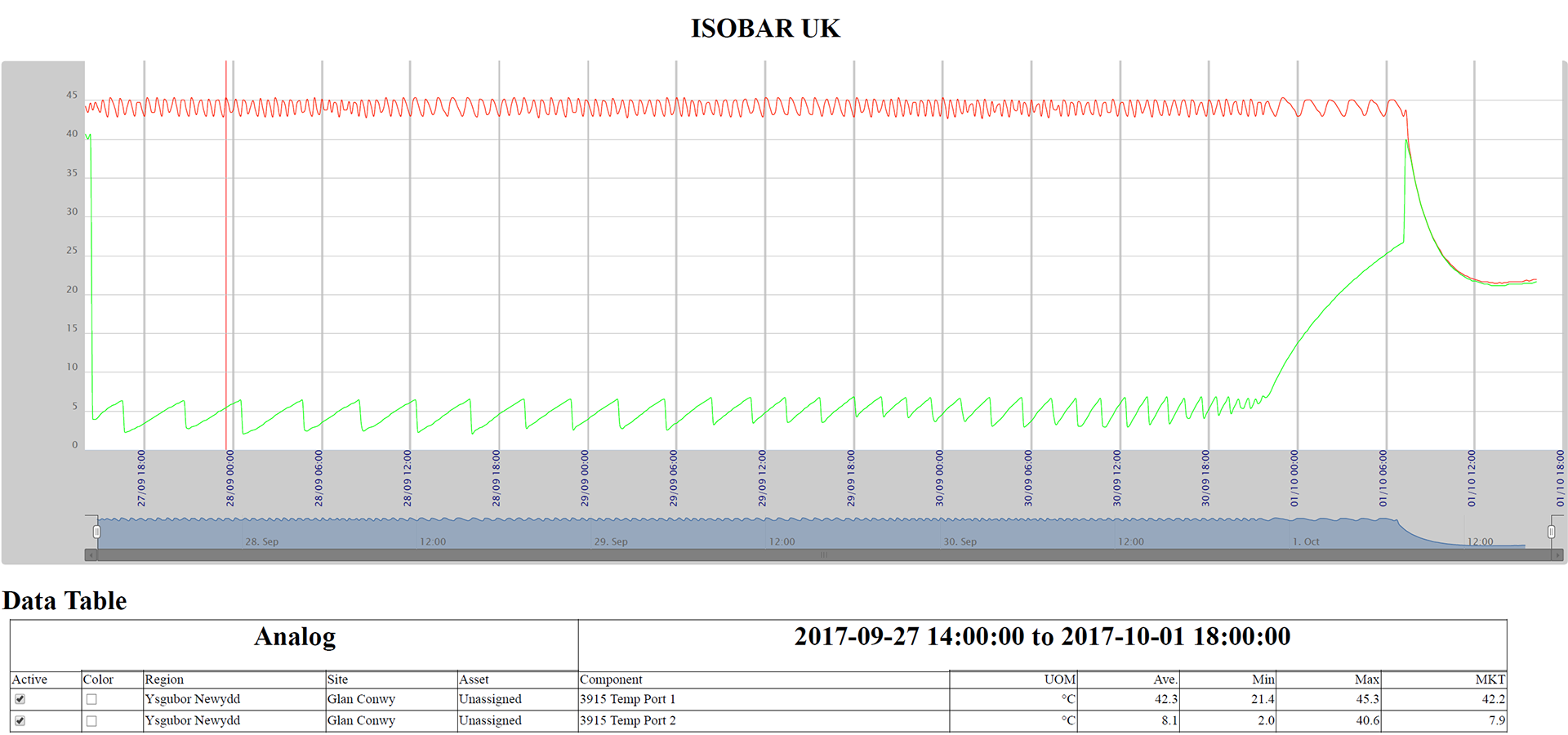The height and width of the screenshot is (735, 1568).
Task: Click x-axis label 29/09 12:00
Action: point(763,479)
